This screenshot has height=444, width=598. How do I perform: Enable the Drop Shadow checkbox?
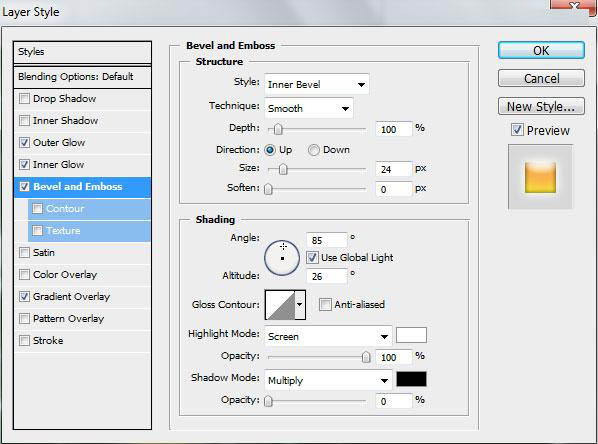tap(24, 98)
